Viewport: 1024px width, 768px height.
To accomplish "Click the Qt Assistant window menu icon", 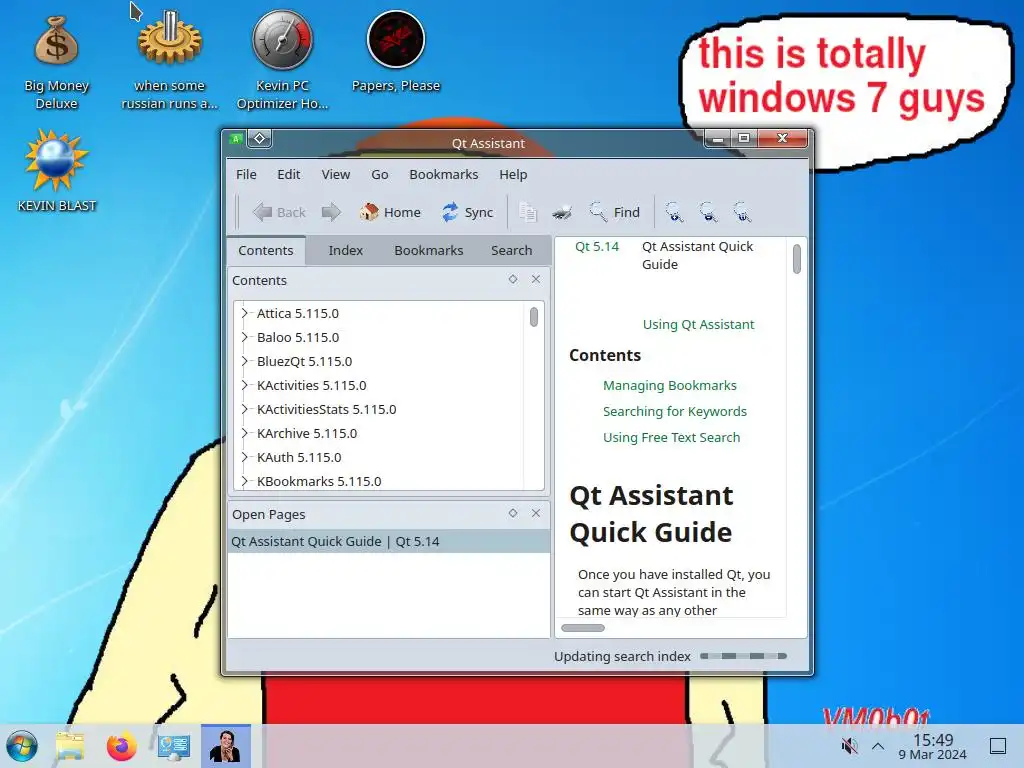I will coord(236,138).
